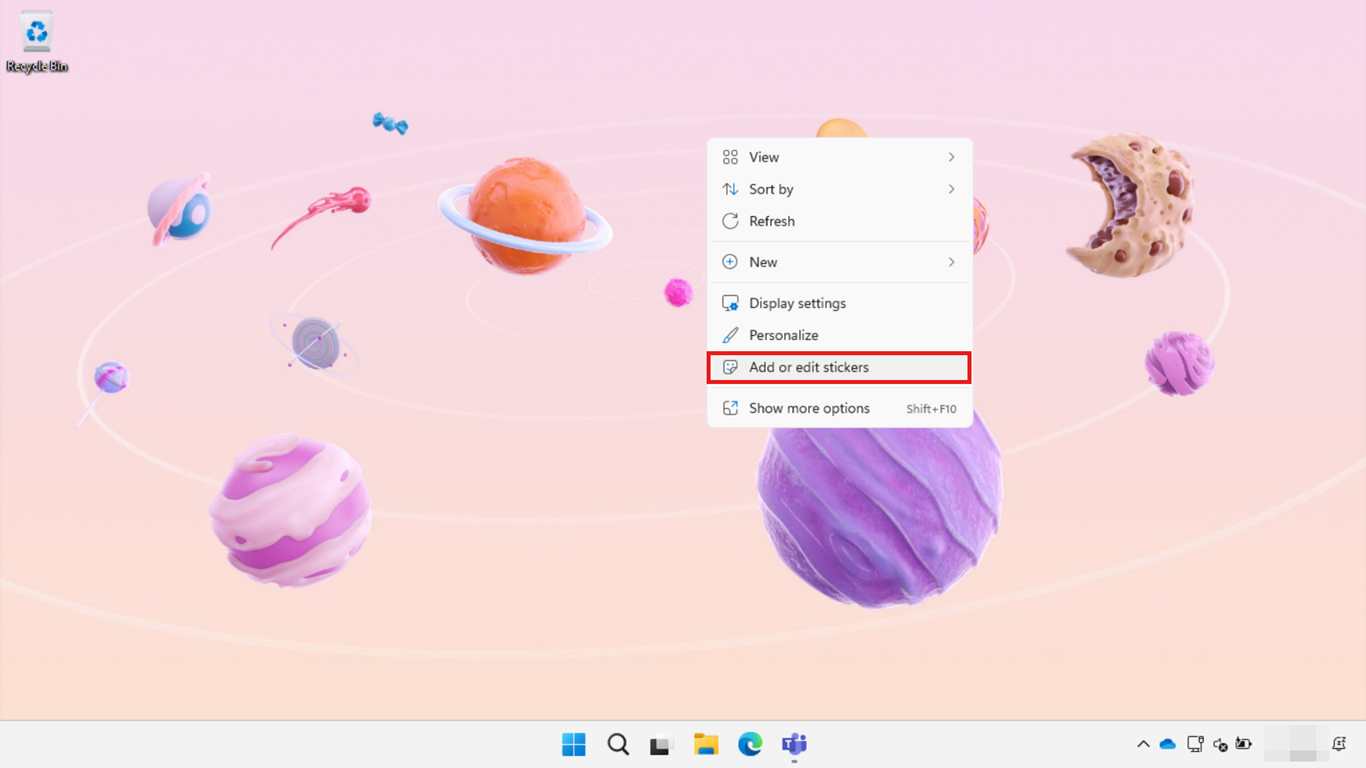This screenshot has height=768, width=1366.
Task: Unmute audio via the tray speaker icon
Action: tap(1221, 743)
